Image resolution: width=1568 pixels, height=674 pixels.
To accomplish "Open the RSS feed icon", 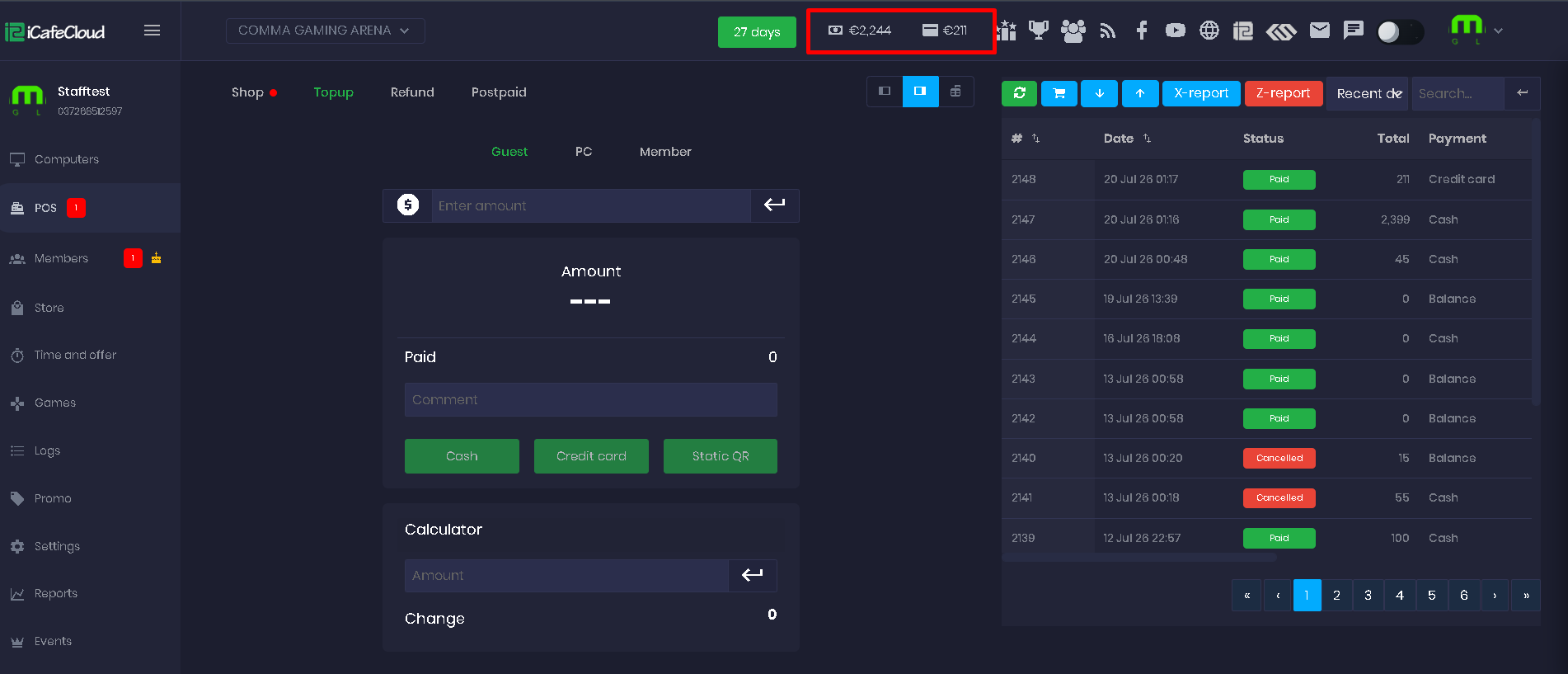I will pos(1108,31).
